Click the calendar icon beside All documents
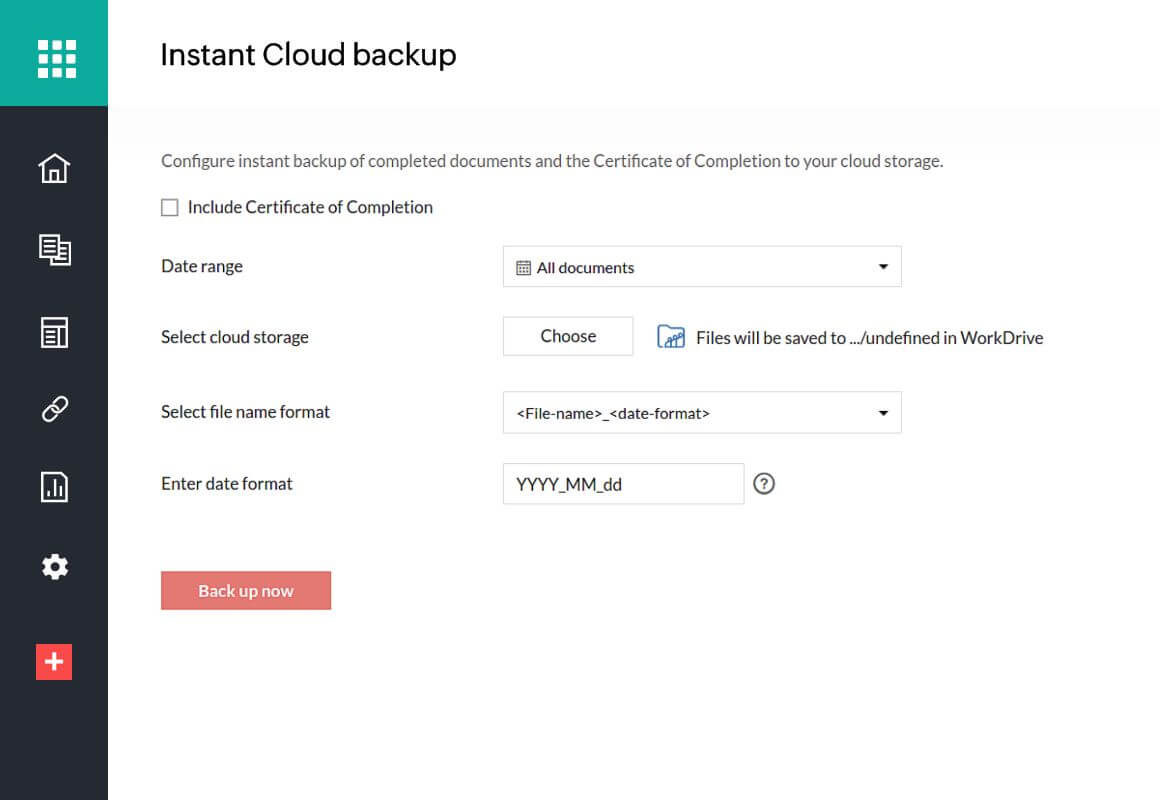Screen dimensions: 1160x800 [523, 268]
